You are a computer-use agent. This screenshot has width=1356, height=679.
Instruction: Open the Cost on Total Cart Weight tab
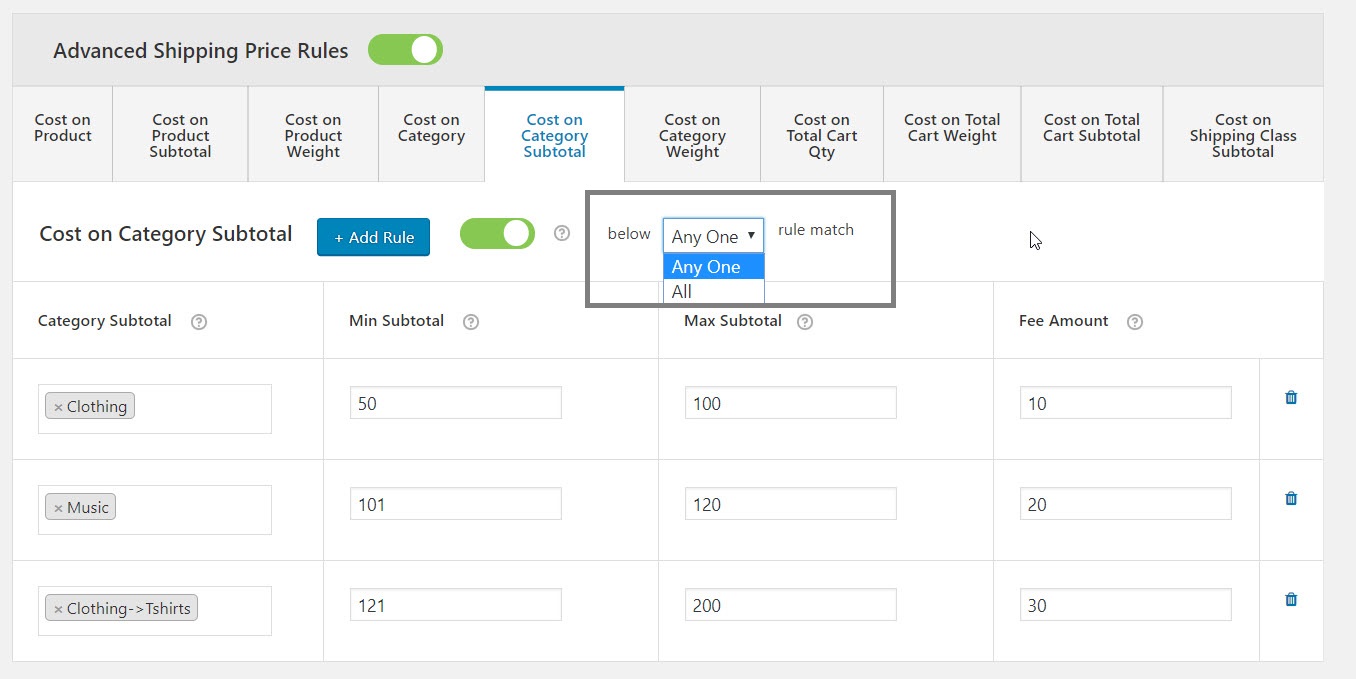click(x=951, y=127)
